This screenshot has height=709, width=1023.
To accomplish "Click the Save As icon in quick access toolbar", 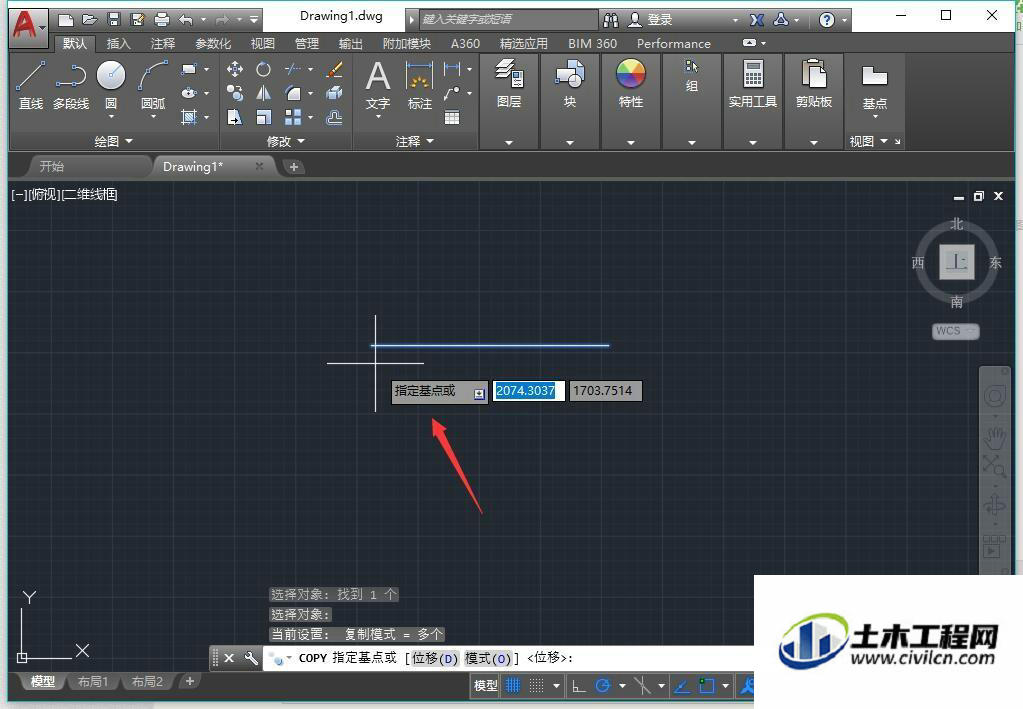I will pyautogui.click(x=137, y=20).
